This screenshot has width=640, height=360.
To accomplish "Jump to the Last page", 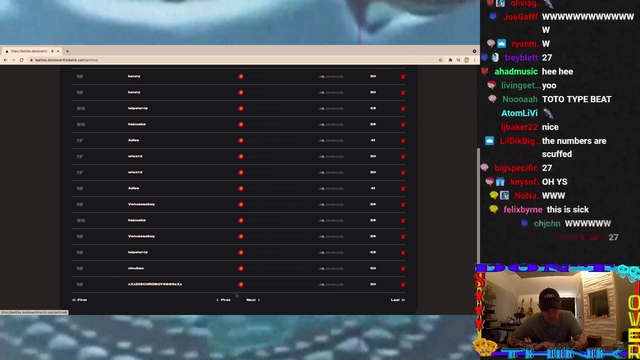I will (x=398, y=300).
